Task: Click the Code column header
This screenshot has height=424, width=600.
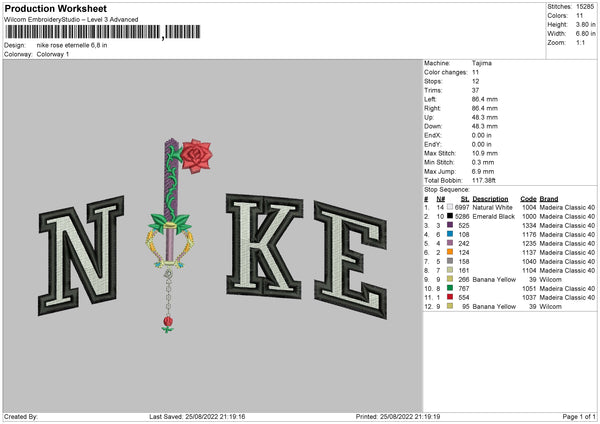Action: tap(528, 199)
